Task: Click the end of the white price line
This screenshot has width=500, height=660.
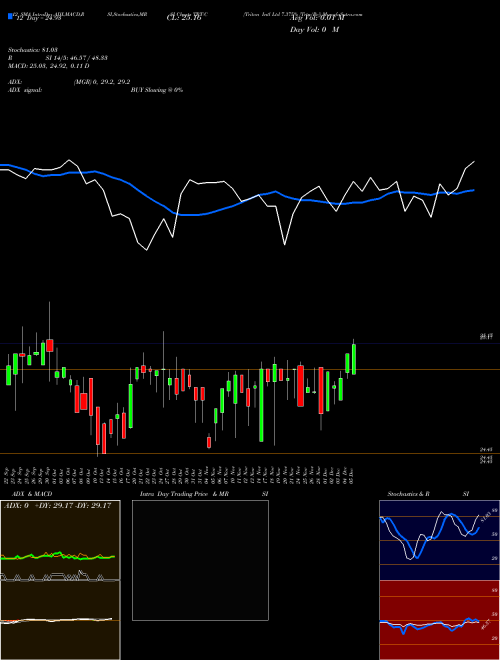Action: 474,161
